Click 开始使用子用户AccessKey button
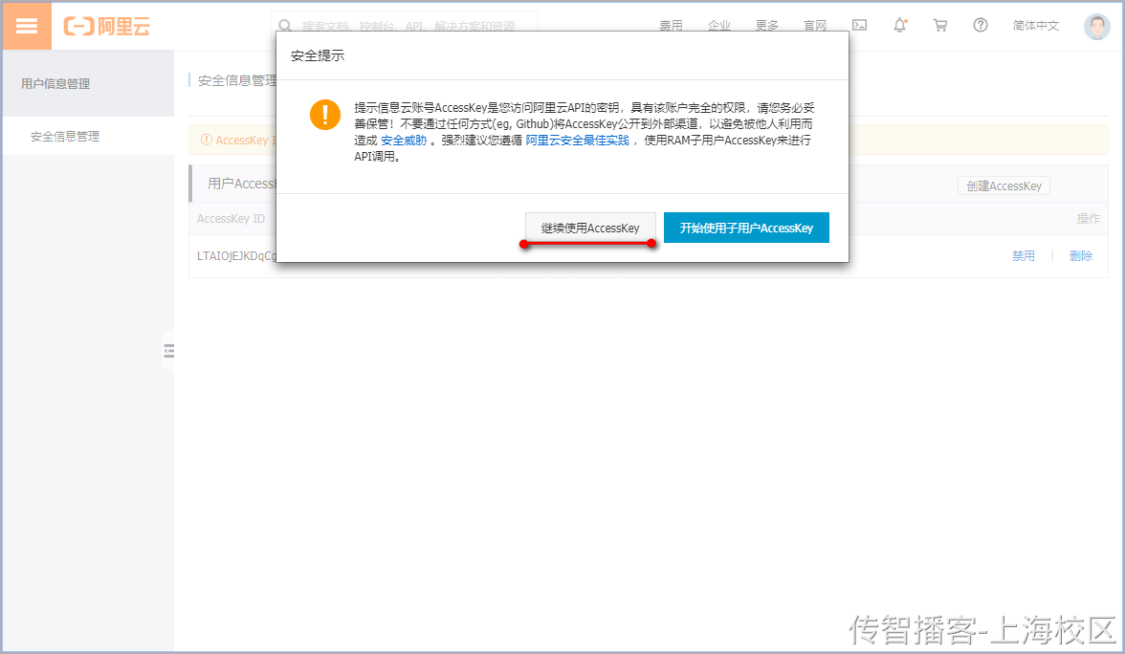The width and height of the screenshot is (1125, 654). 746,228
